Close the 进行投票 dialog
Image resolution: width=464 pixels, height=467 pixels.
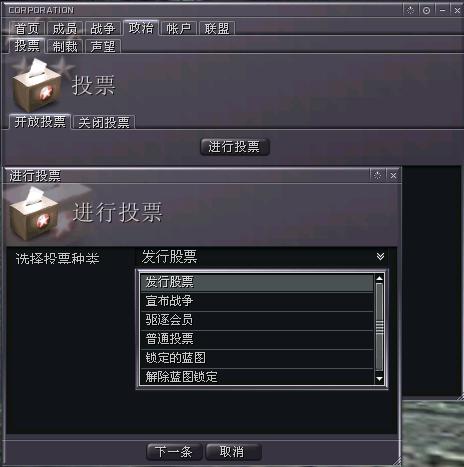(393, 175)
